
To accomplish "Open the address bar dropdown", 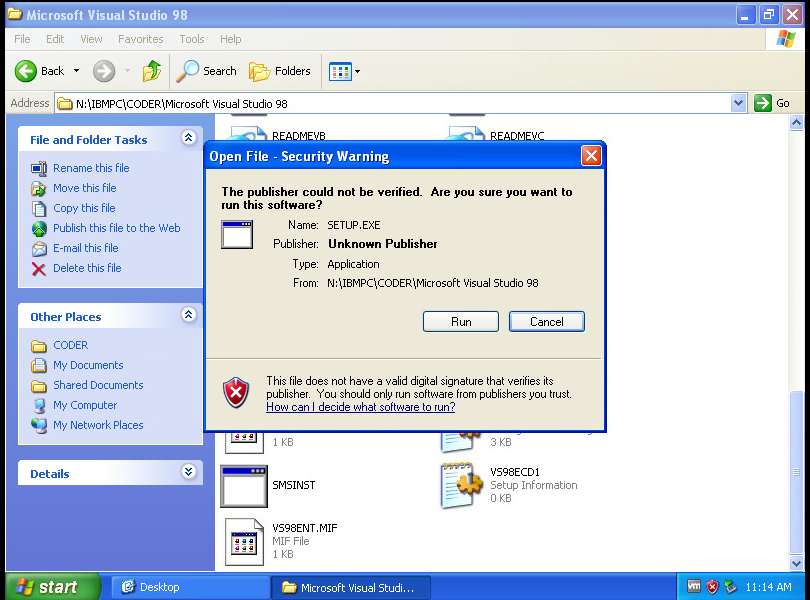I will 739,103.
